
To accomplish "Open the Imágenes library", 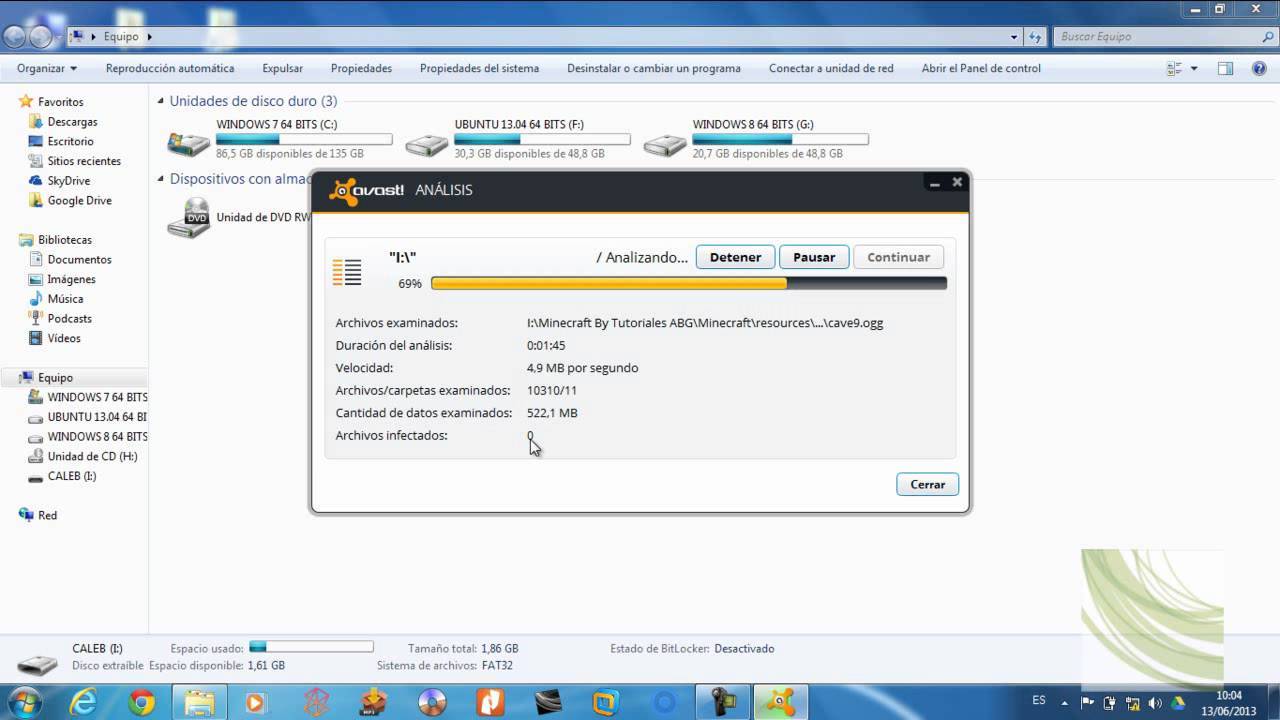I will coord(71,280).
